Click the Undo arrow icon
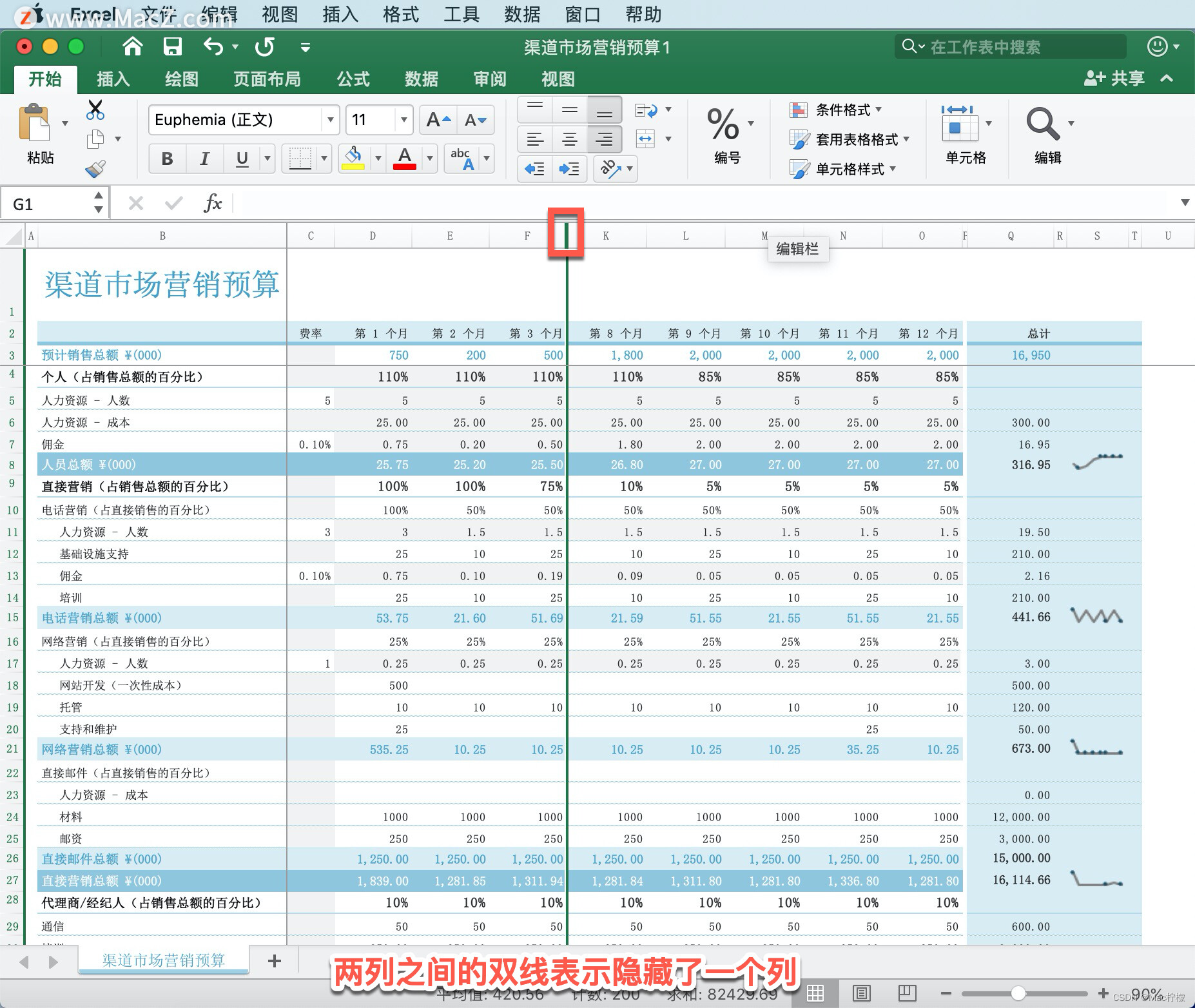 click(213, 46)
